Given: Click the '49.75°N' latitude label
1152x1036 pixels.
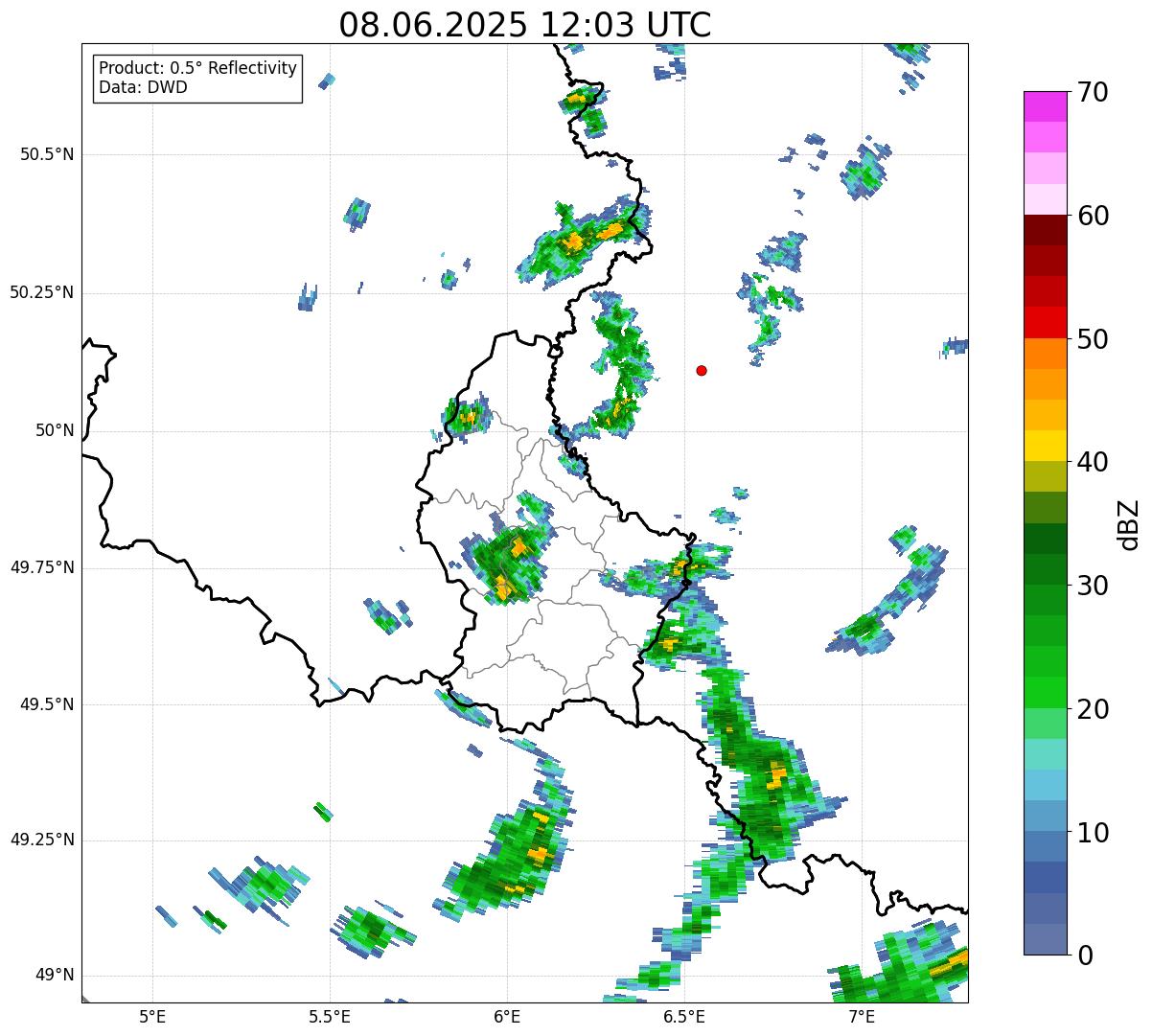Looking at the screenshot, I should (x=41, y=566).
